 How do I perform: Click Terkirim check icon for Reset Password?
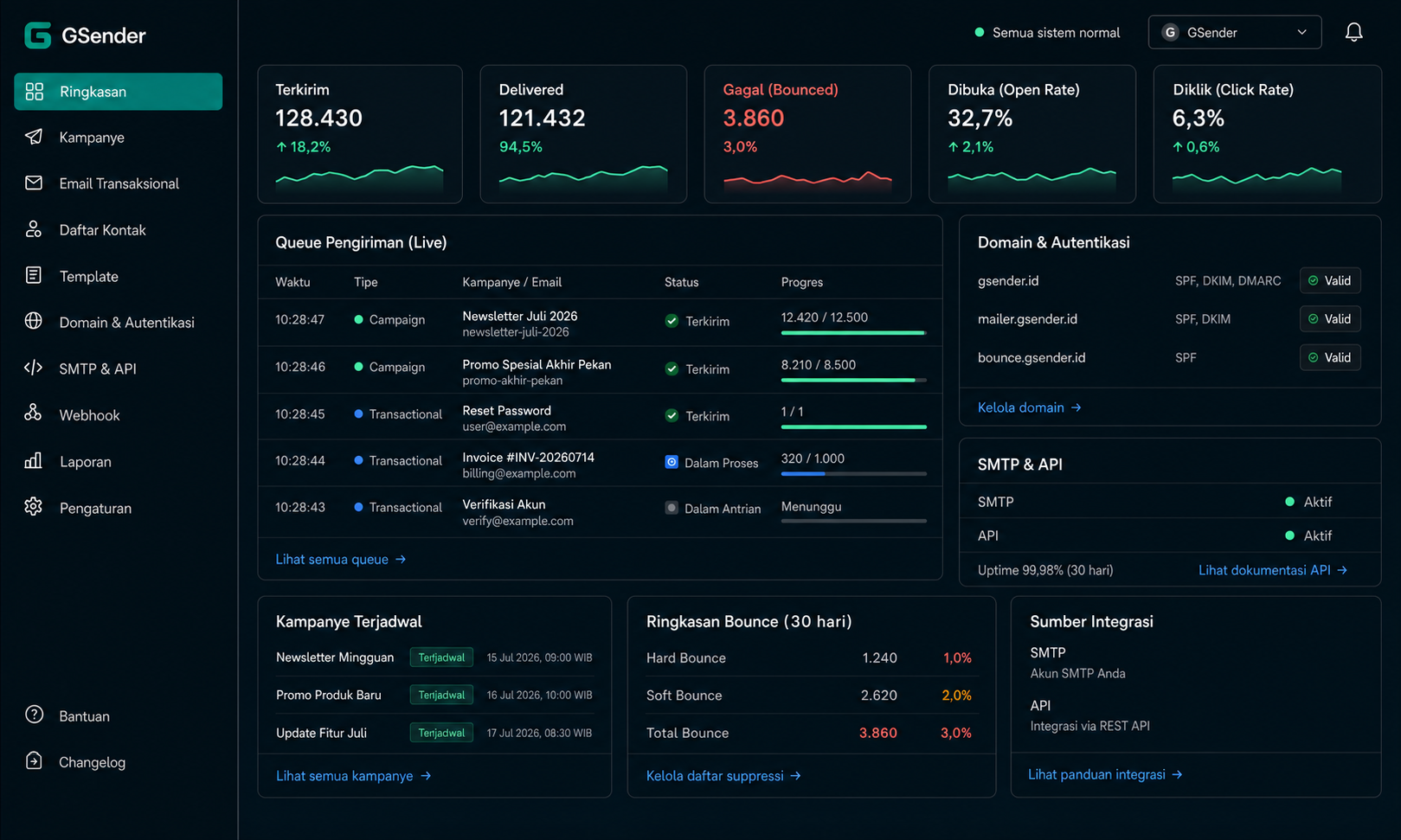(672, 415)
